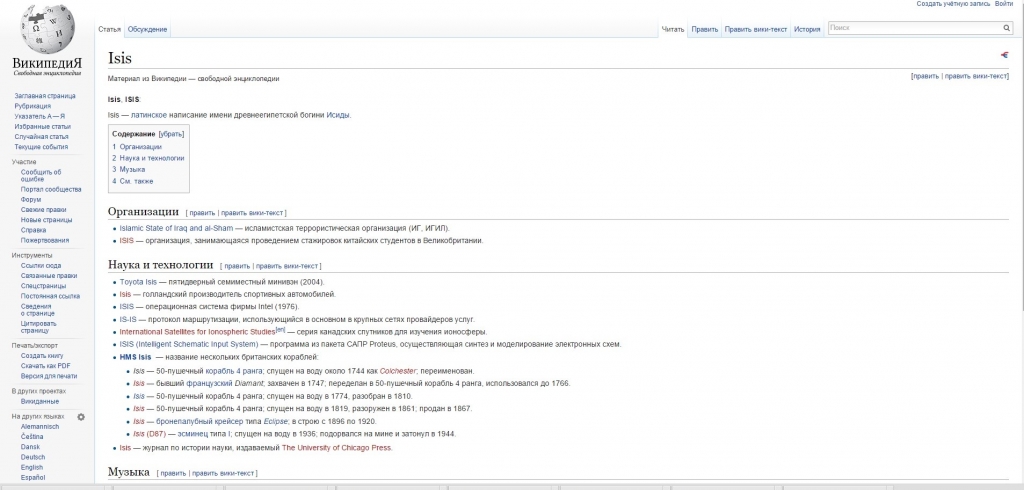Click the Wikipedia globe logo
Image resolution: width=1024 pixels, height=490 pixels.
(x=48, y=28)
